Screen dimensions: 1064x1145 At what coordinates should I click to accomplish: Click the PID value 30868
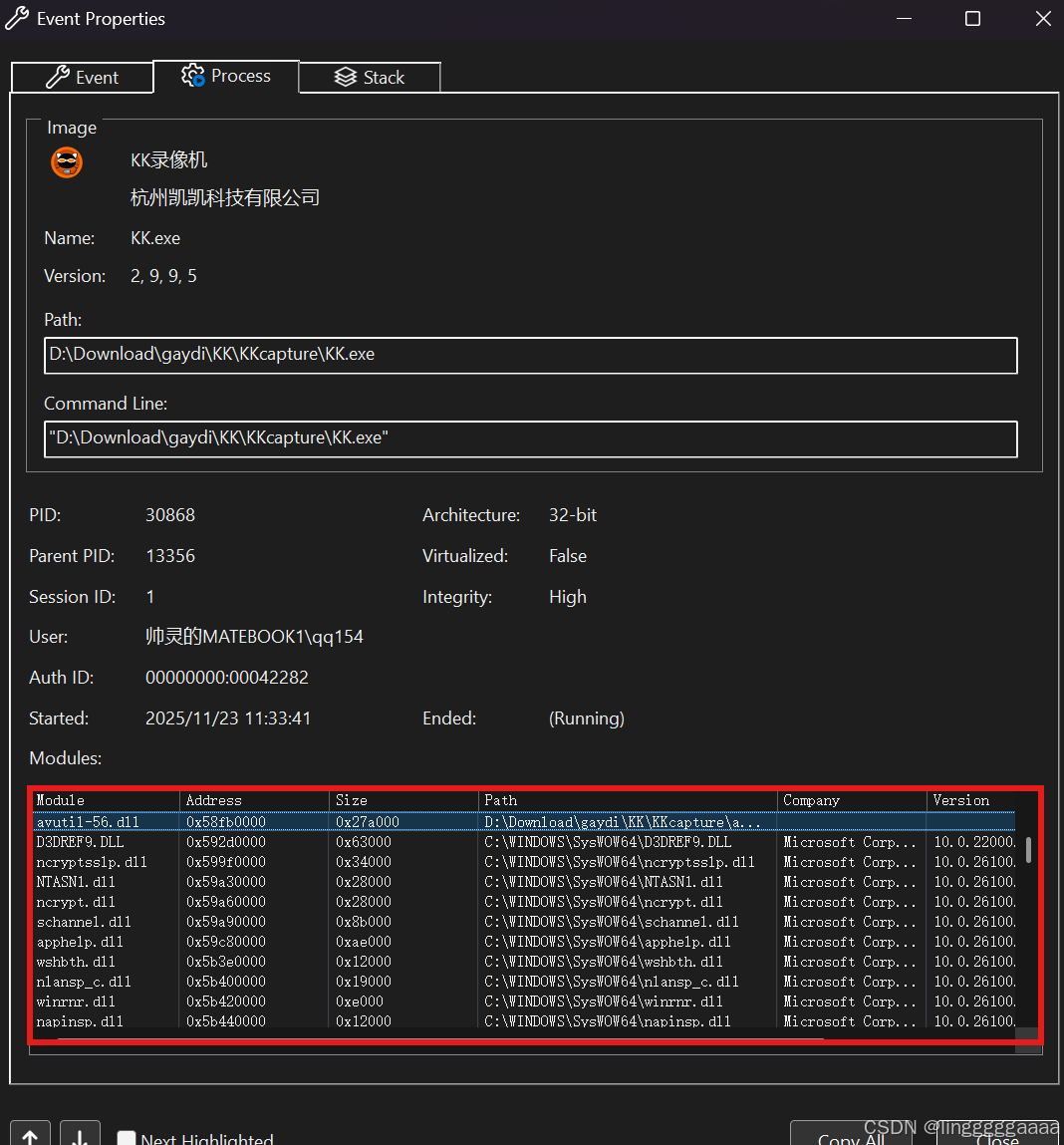pos(170,515)
